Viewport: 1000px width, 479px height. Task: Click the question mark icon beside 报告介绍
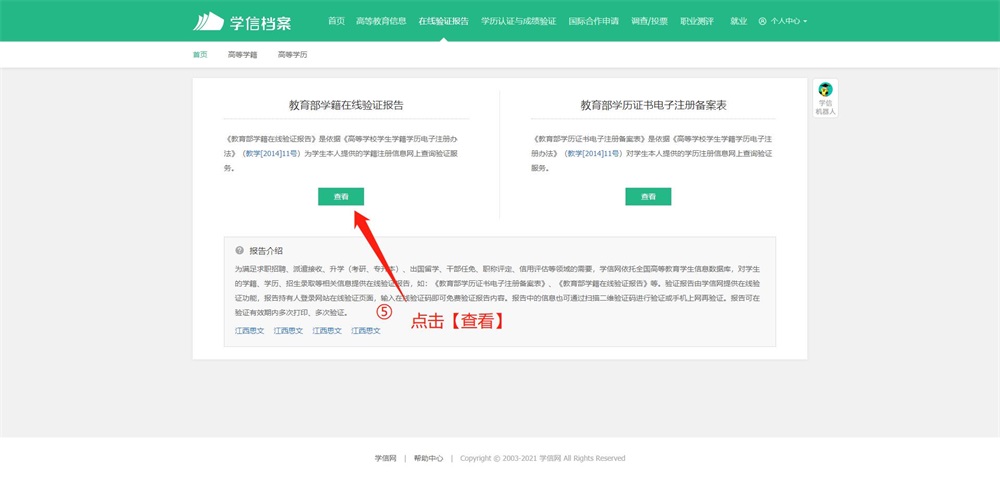(240, 251)
